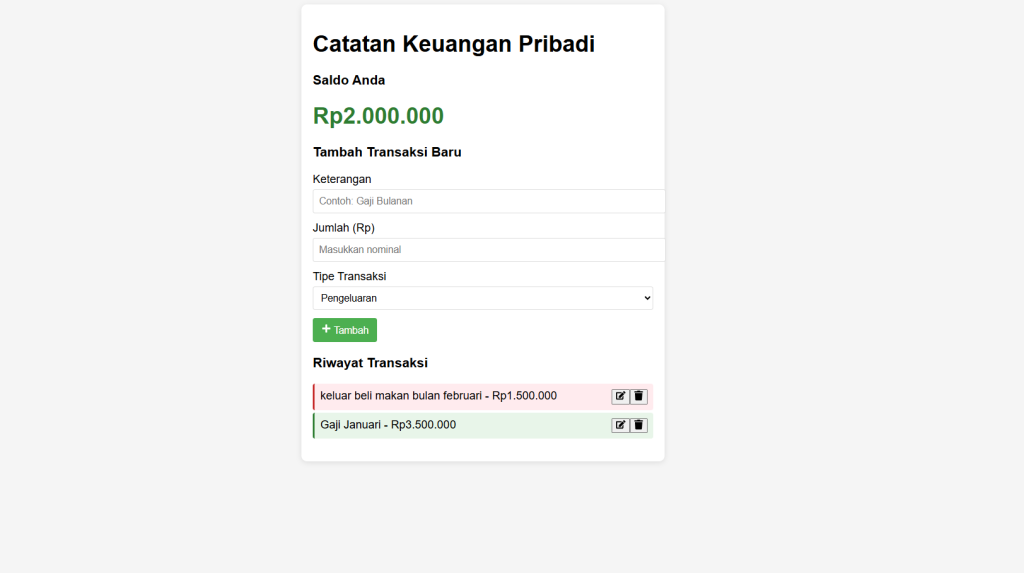Click the Keterangan label
Image resolution: width=1024 pixels, height=573 pixels.
point(342,180)
